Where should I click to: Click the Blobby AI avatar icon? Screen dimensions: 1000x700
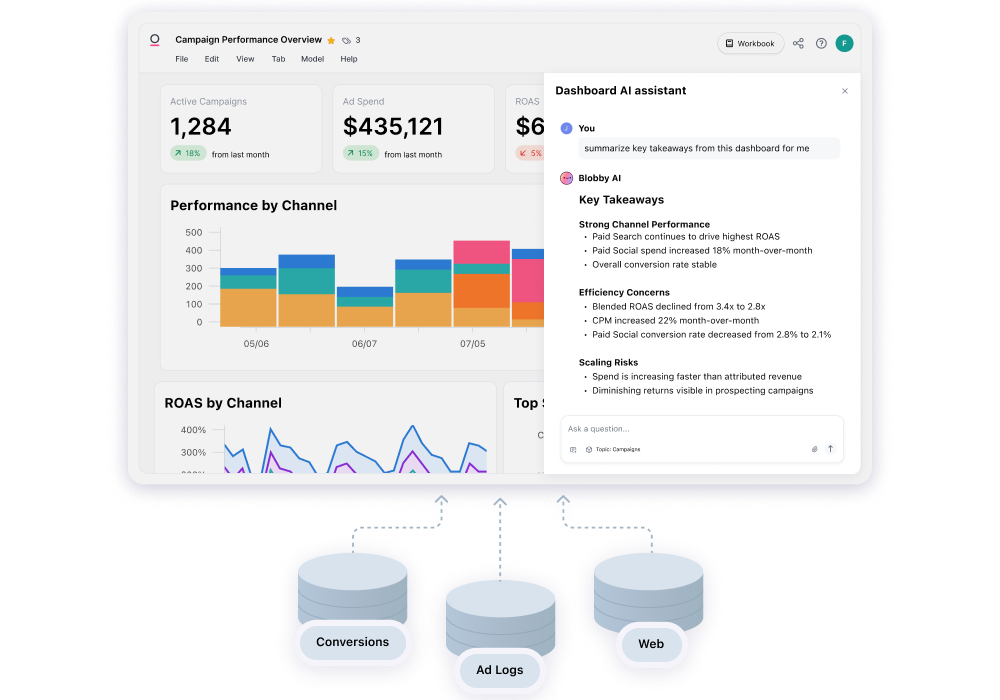(x=566, y=178)
